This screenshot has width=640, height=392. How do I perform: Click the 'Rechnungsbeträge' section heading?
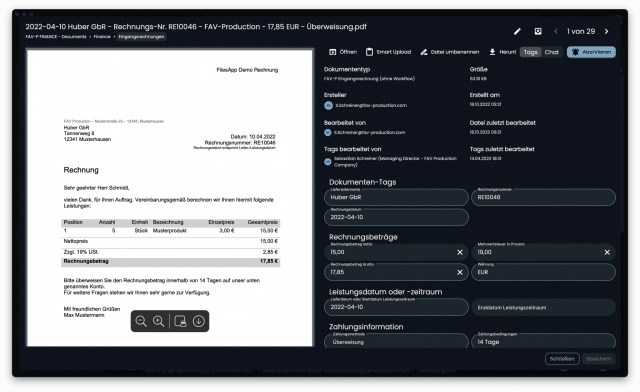[363, 237]
